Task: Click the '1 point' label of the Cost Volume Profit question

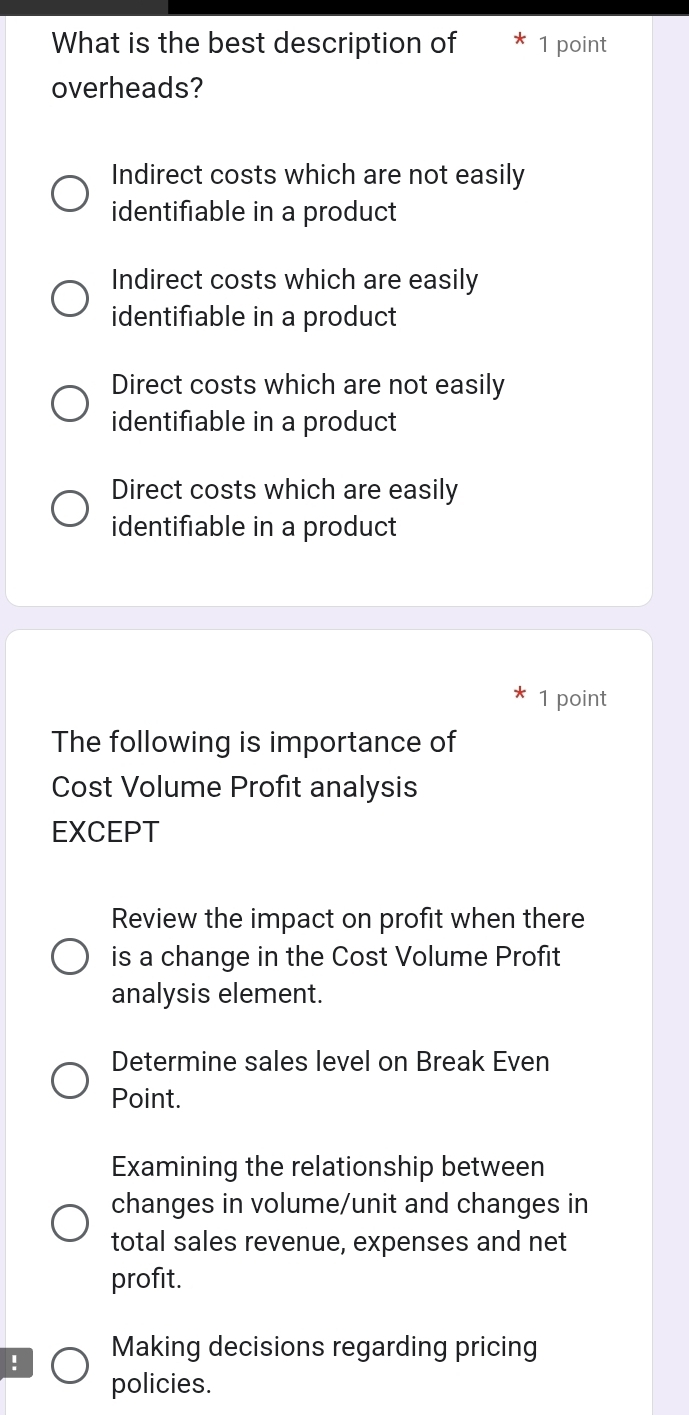Action: 572,699
